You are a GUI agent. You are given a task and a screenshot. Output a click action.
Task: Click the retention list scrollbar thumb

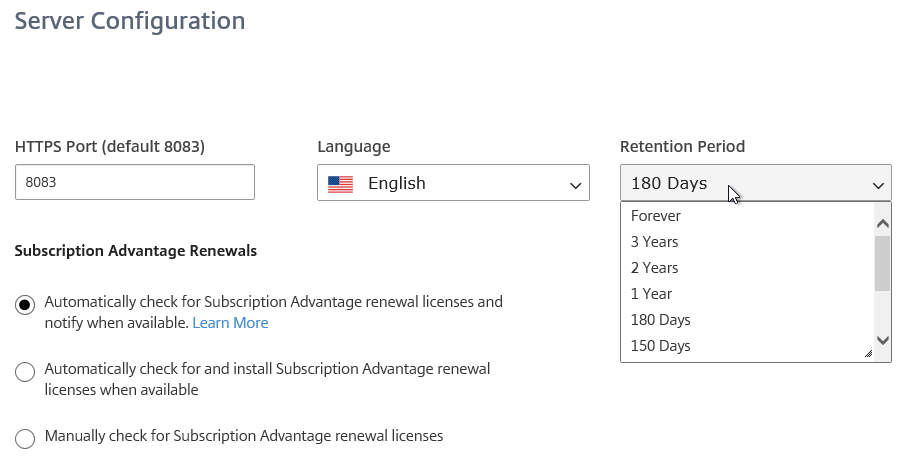point(883,263)
